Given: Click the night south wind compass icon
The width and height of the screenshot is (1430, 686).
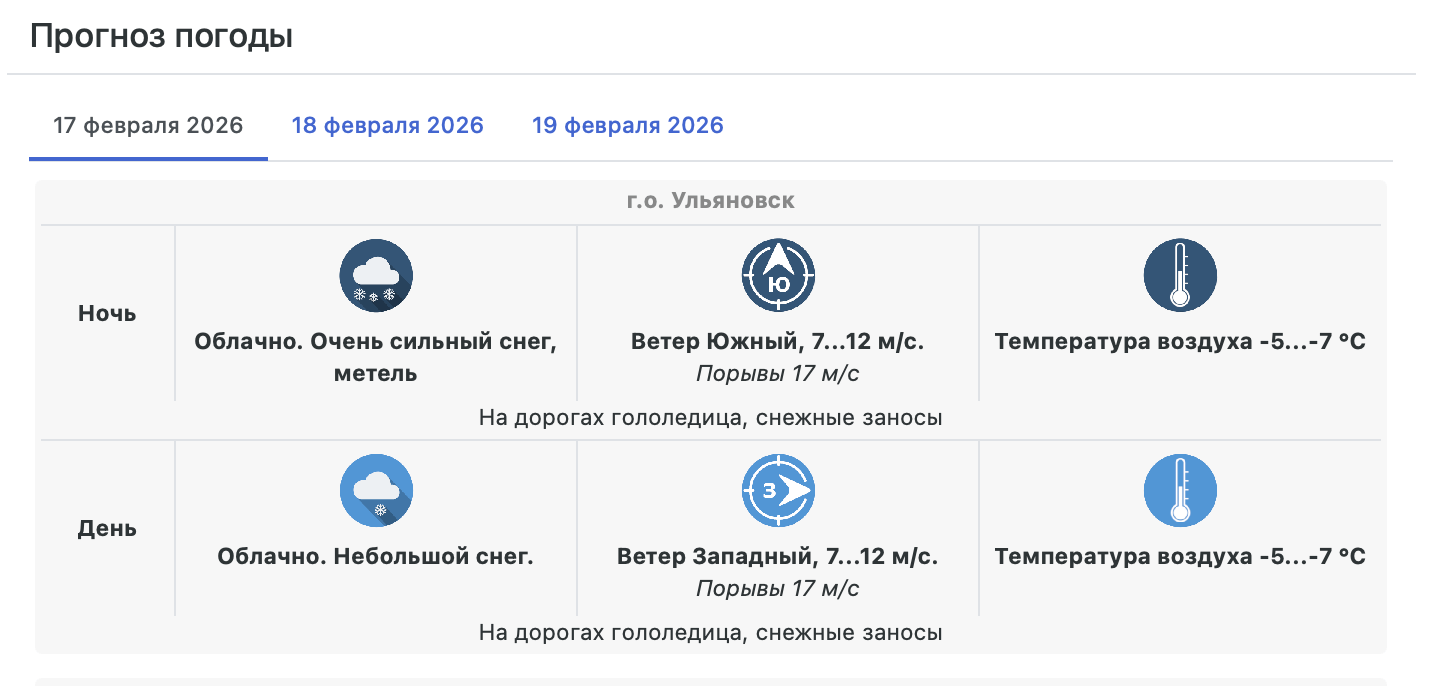Looking at the screenshot, I should point(778,276).
